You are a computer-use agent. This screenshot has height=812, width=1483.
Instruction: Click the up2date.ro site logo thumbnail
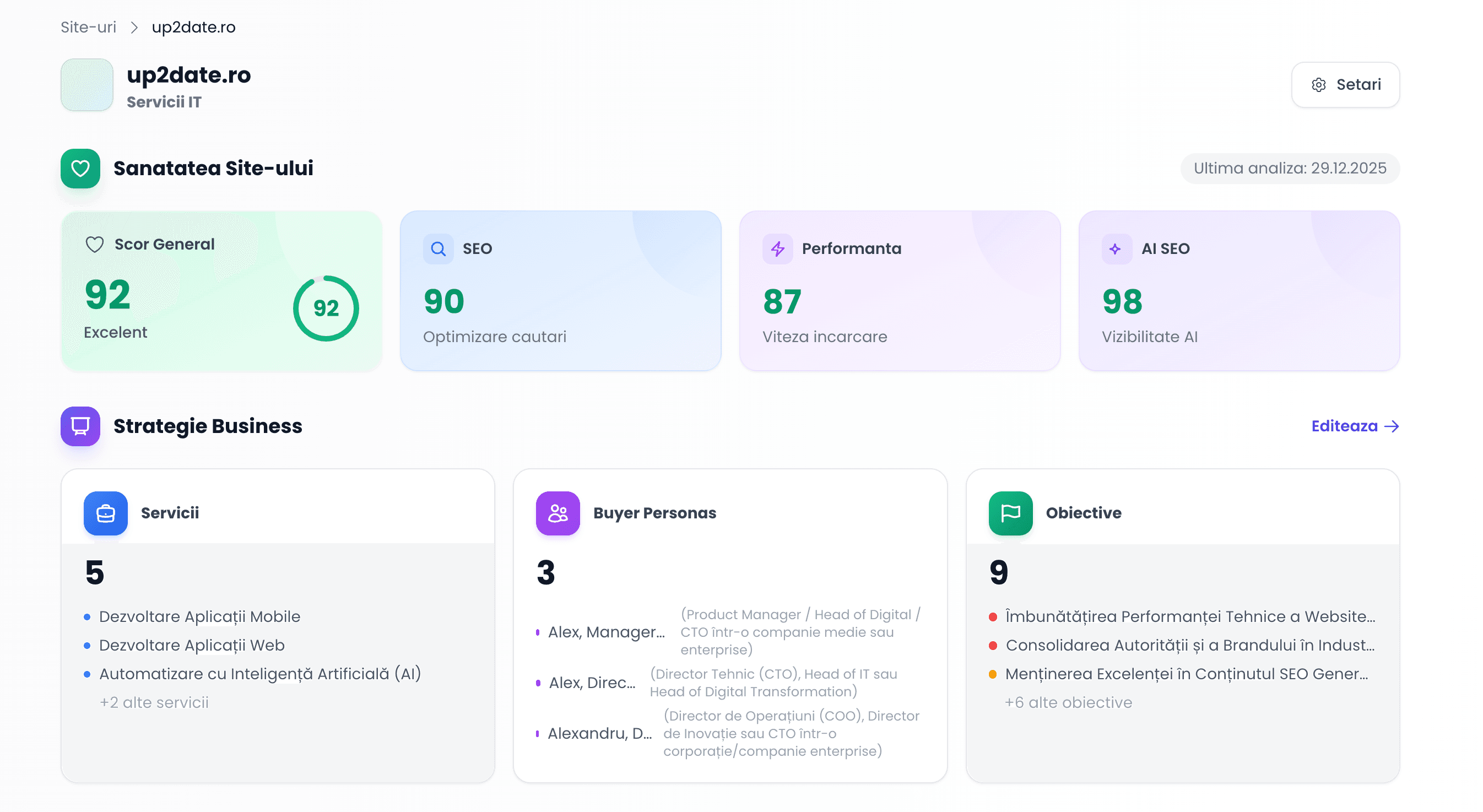tap(87, 85)
